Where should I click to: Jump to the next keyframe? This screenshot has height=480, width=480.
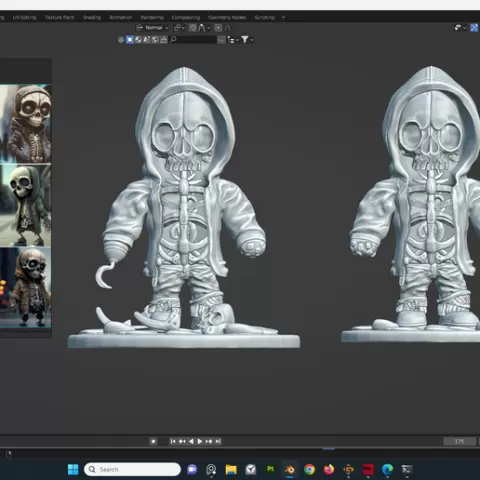[209, 441]
